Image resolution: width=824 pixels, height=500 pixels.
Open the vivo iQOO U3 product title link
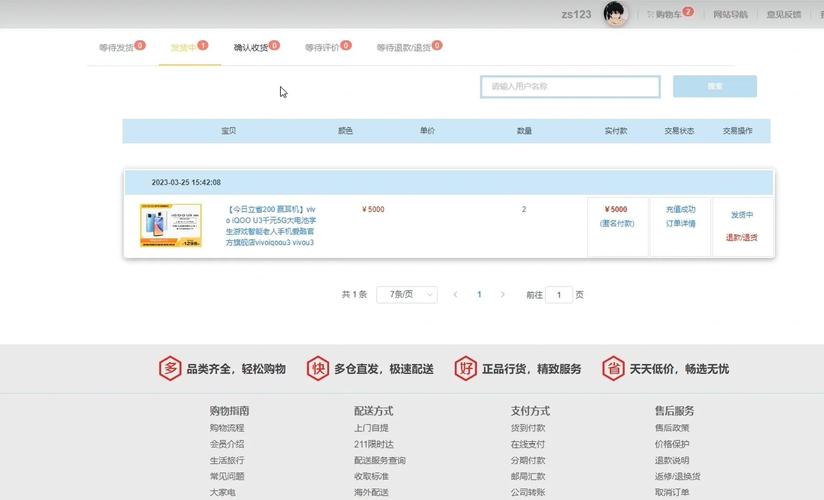(271, 226)
